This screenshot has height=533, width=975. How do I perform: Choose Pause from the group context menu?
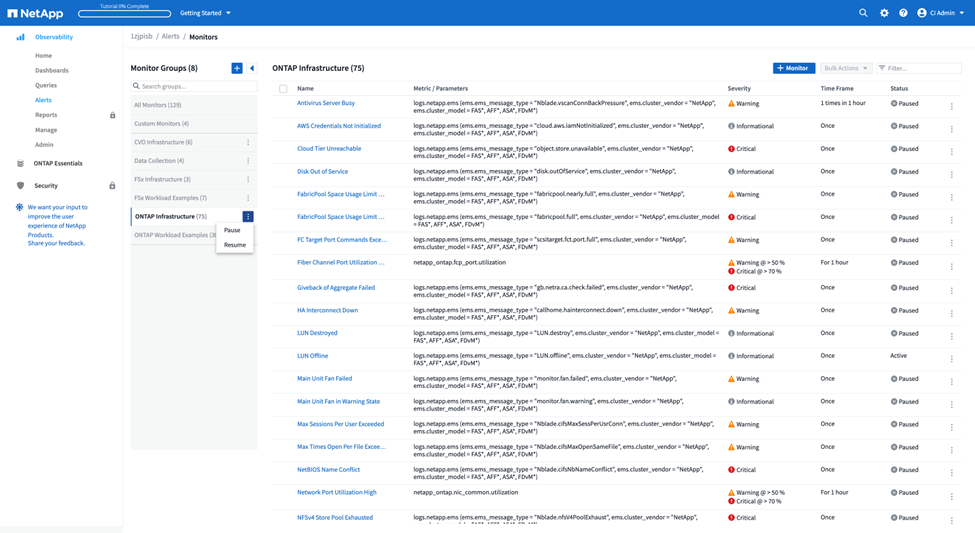(232, 230)
